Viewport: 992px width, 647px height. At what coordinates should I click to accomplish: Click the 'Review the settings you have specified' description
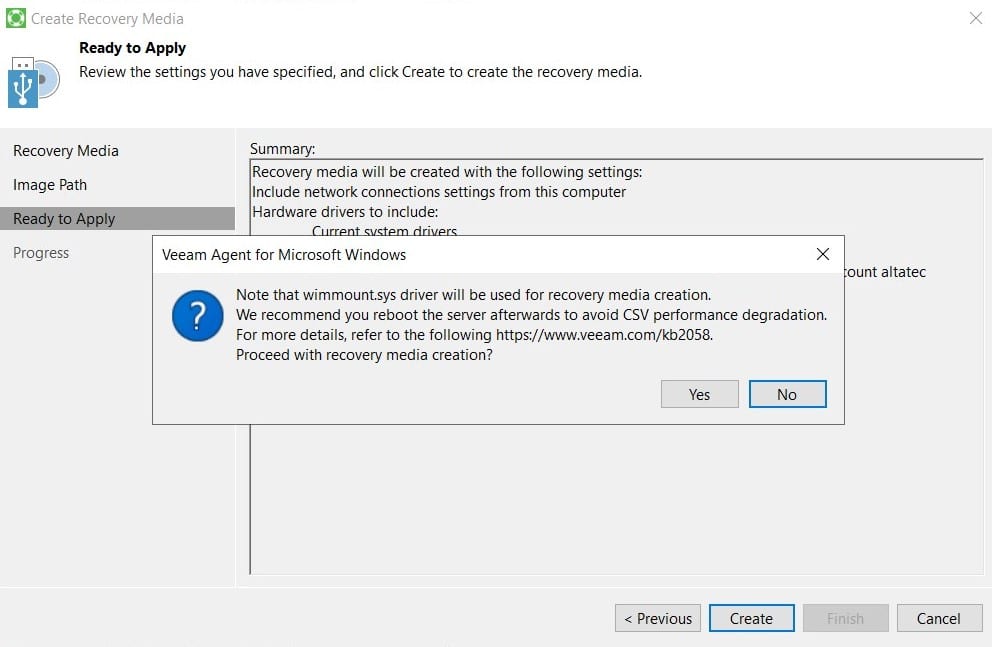click(x=360, y=72)
